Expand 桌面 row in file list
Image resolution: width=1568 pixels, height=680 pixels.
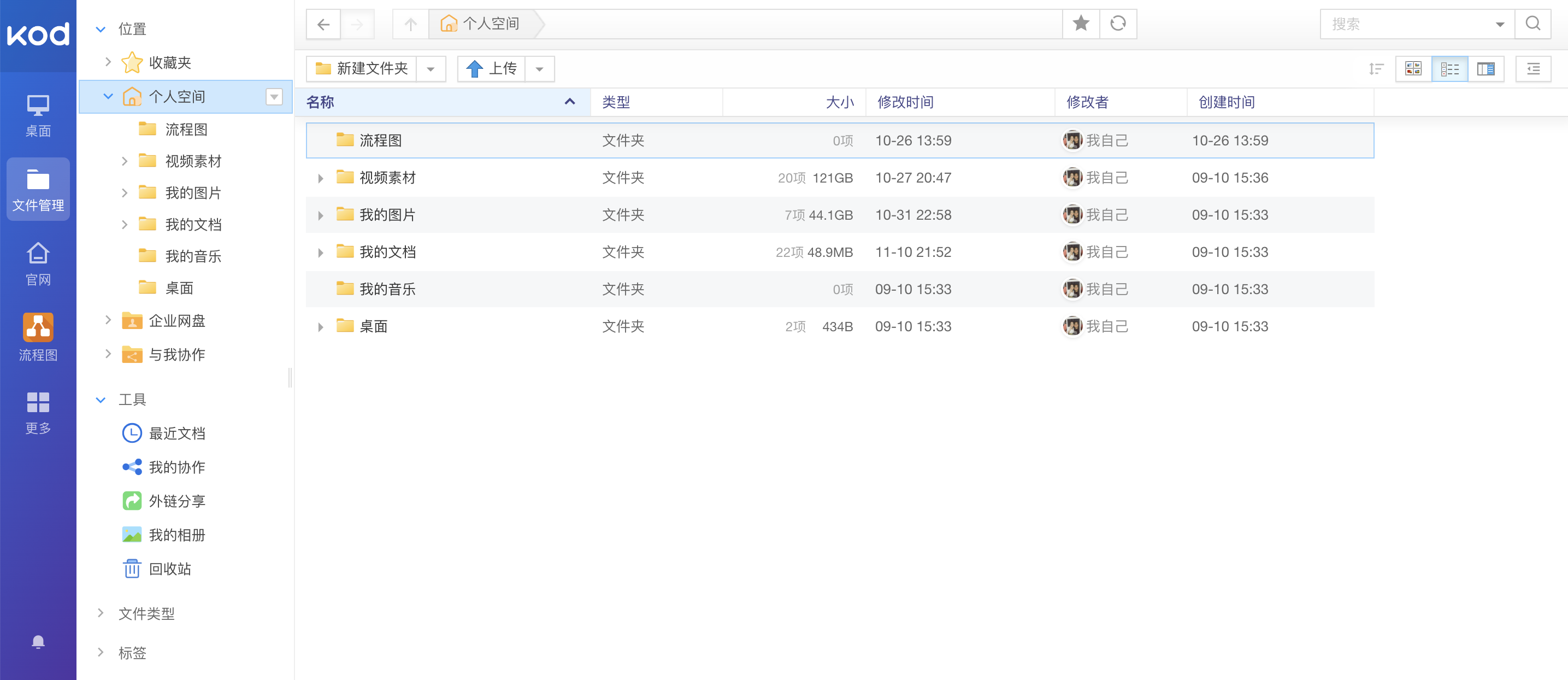[x=321, y=327]
